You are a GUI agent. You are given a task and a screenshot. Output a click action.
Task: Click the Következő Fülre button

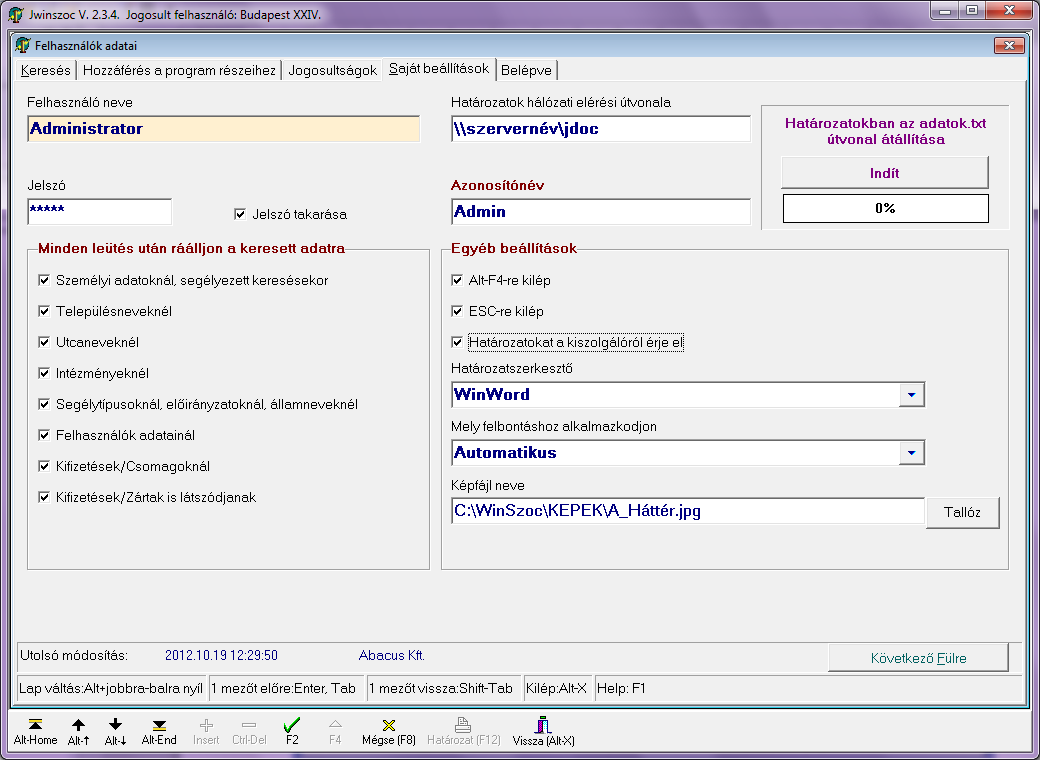(x=919, y=658)
